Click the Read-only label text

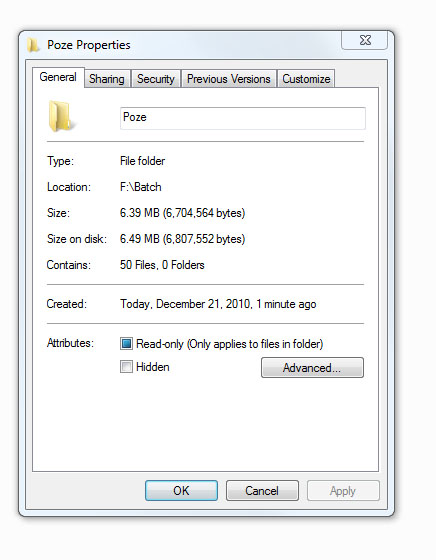pos(230,344)
